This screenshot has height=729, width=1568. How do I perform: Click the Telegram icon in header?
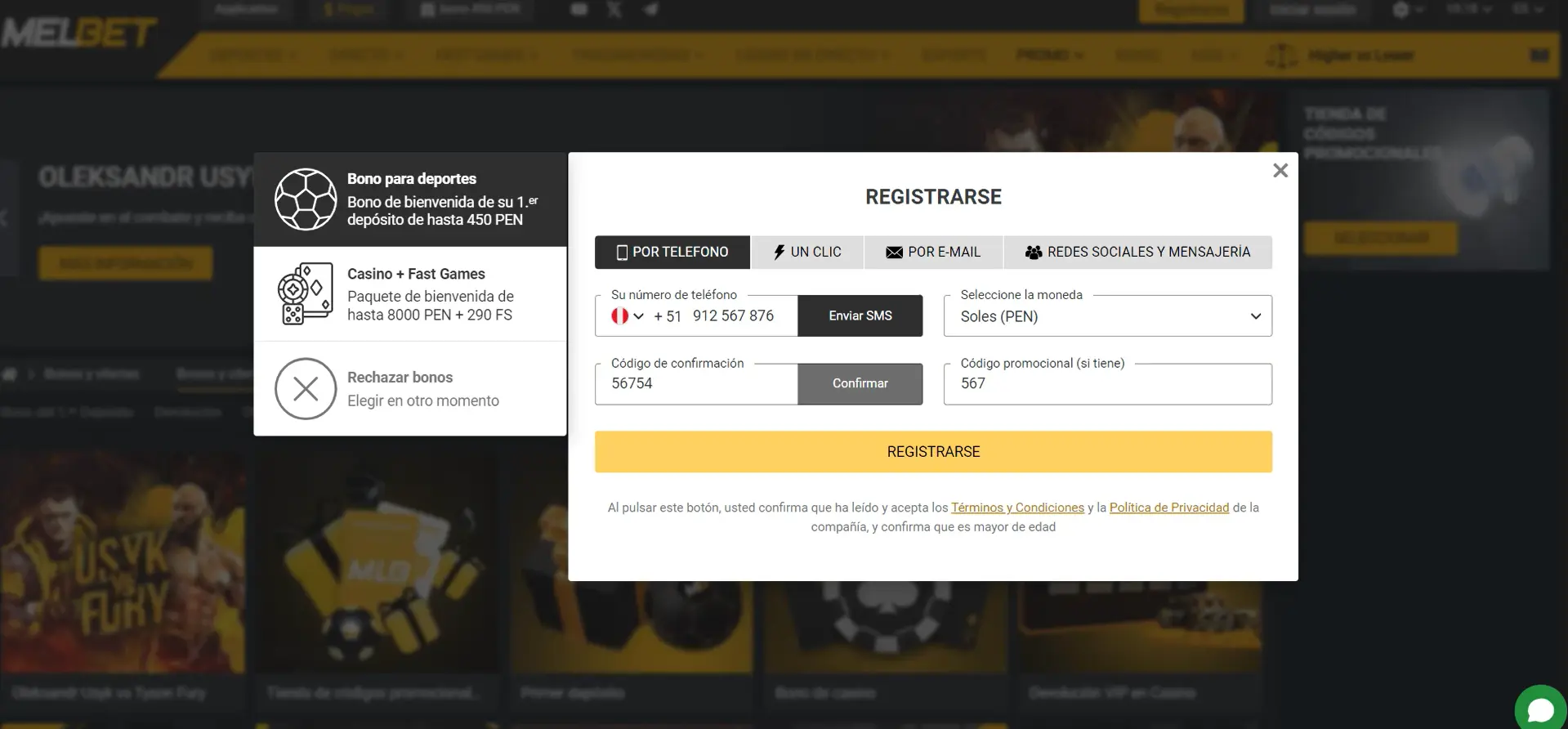[650, 10]
